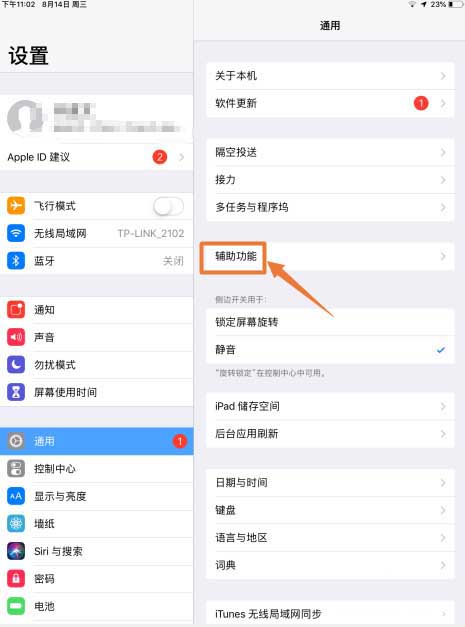This screenshot has height=627, width=465.
Task: Open the Wi-Fi (无线局域网) icon
Action: coord(16,233)
